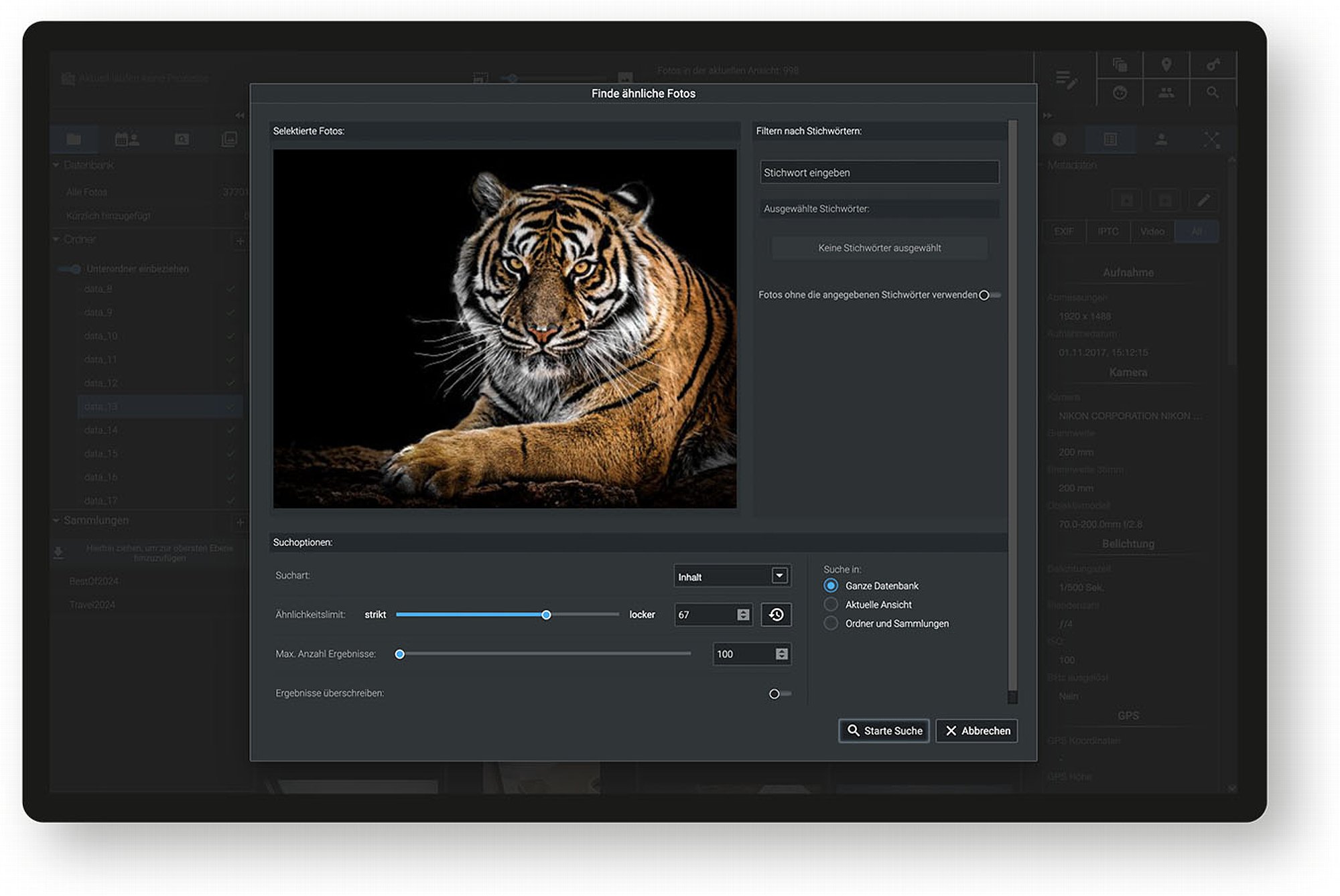This screenshot has width=1340, height=896.
Task: Click the Ähnlichkeitslimit slider handle
Action: point(546,615)
